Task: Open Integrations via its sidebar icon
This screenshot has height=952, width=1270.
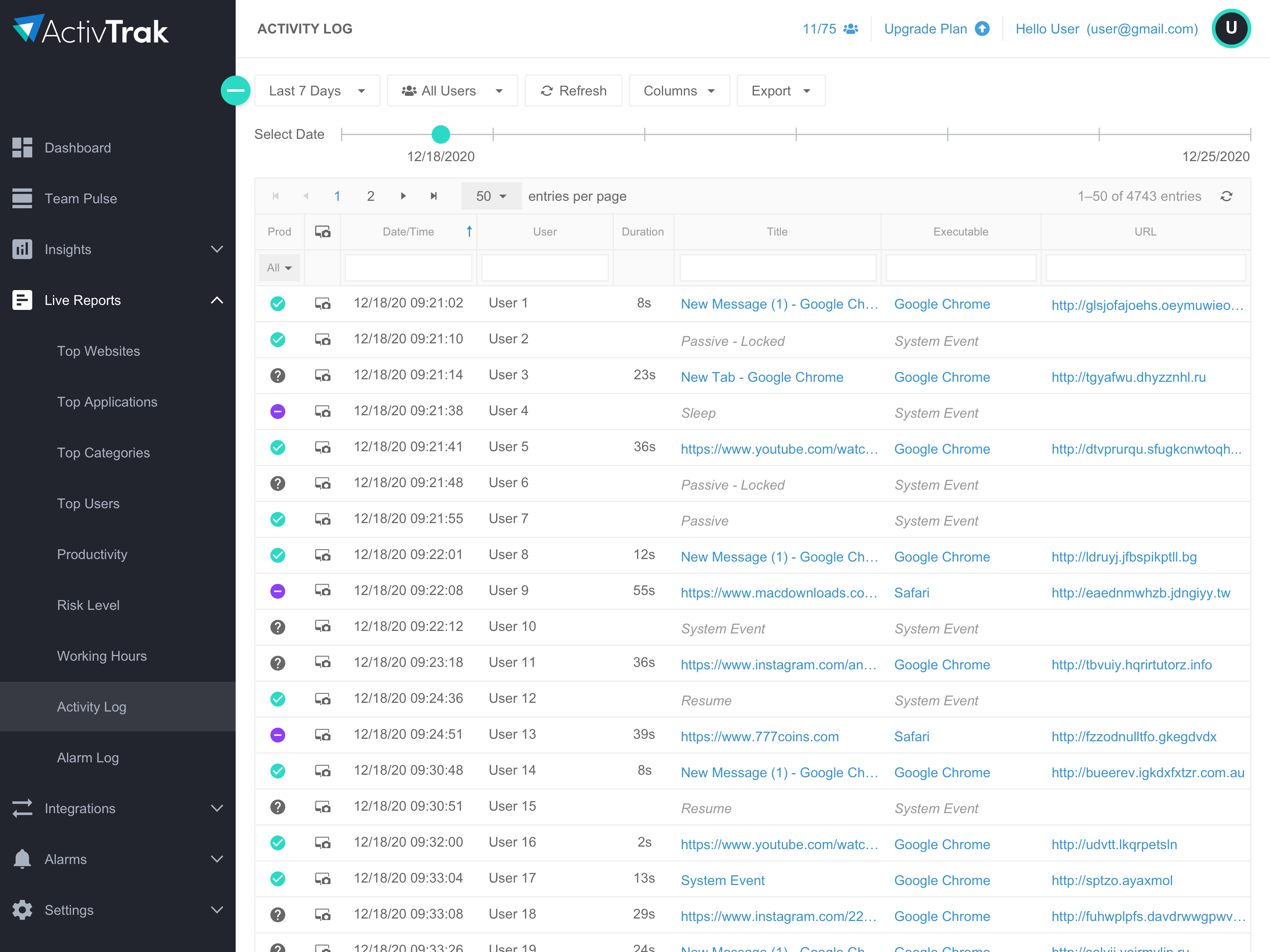Action: point(22,808)
